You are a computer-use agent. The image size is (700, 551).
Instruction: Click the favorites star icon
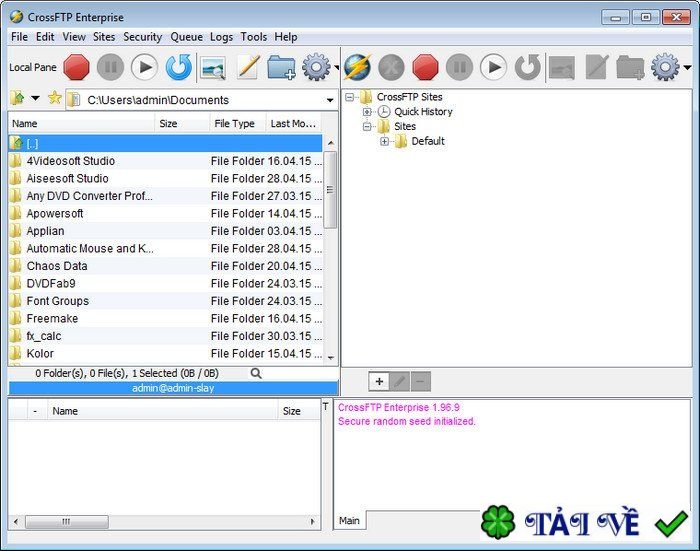click(x=54, y=97)
